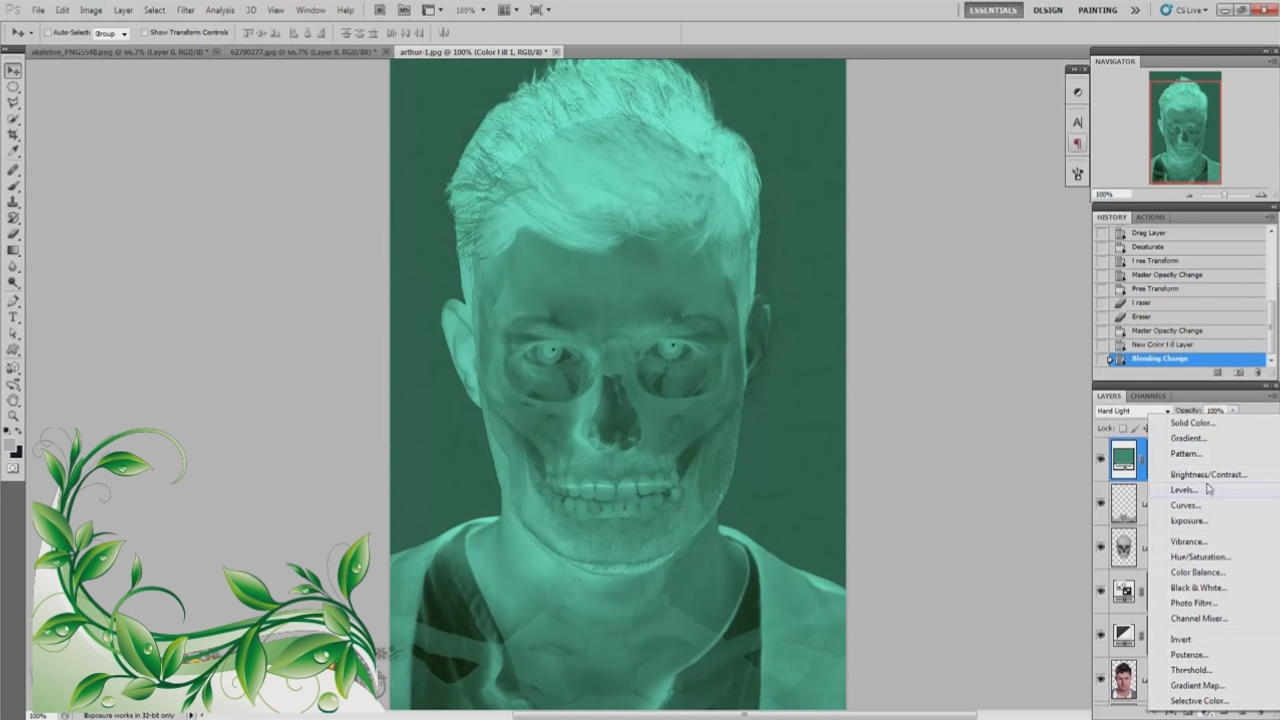Image resolution: width=1280 pixels, height=720 pixels.
Task: Click the background color swatch
Action: coord(16,452)
